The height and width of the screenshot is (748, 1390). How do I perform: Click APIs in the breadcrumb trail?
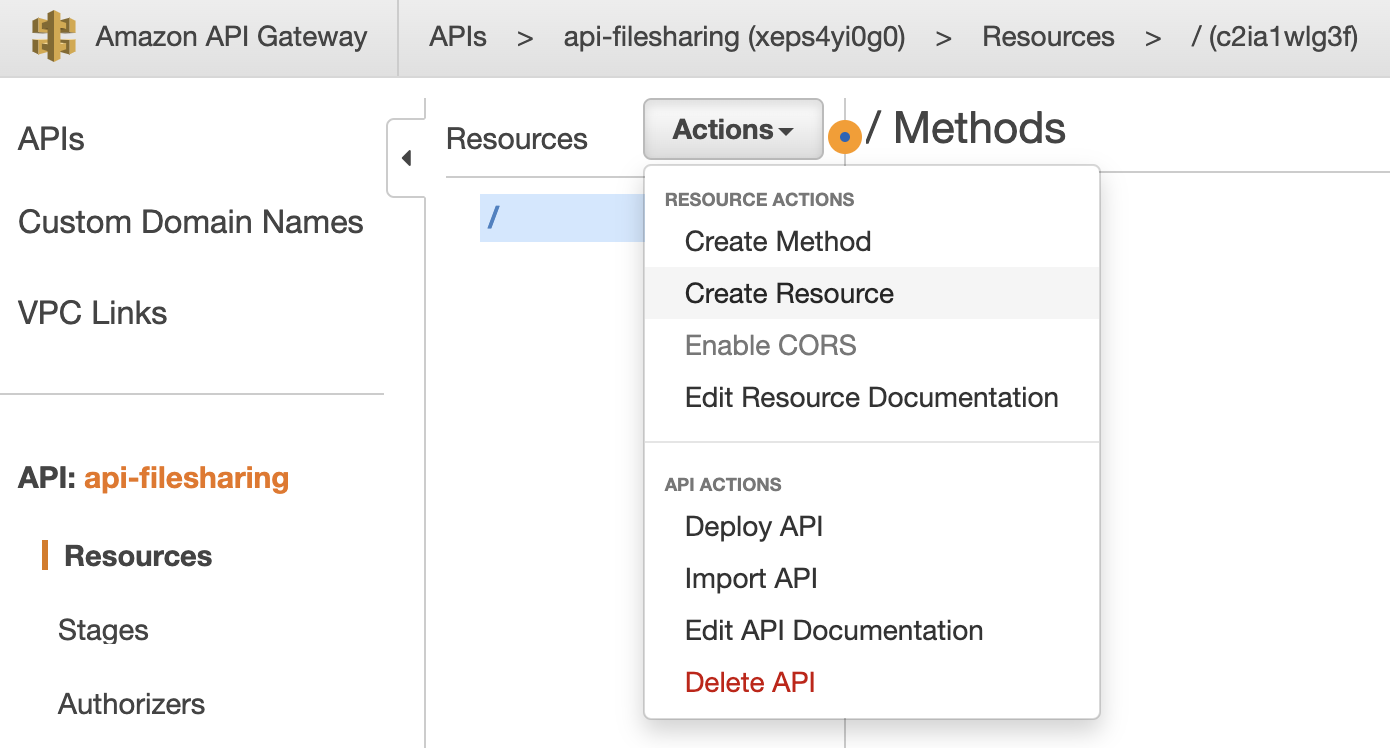457,36
